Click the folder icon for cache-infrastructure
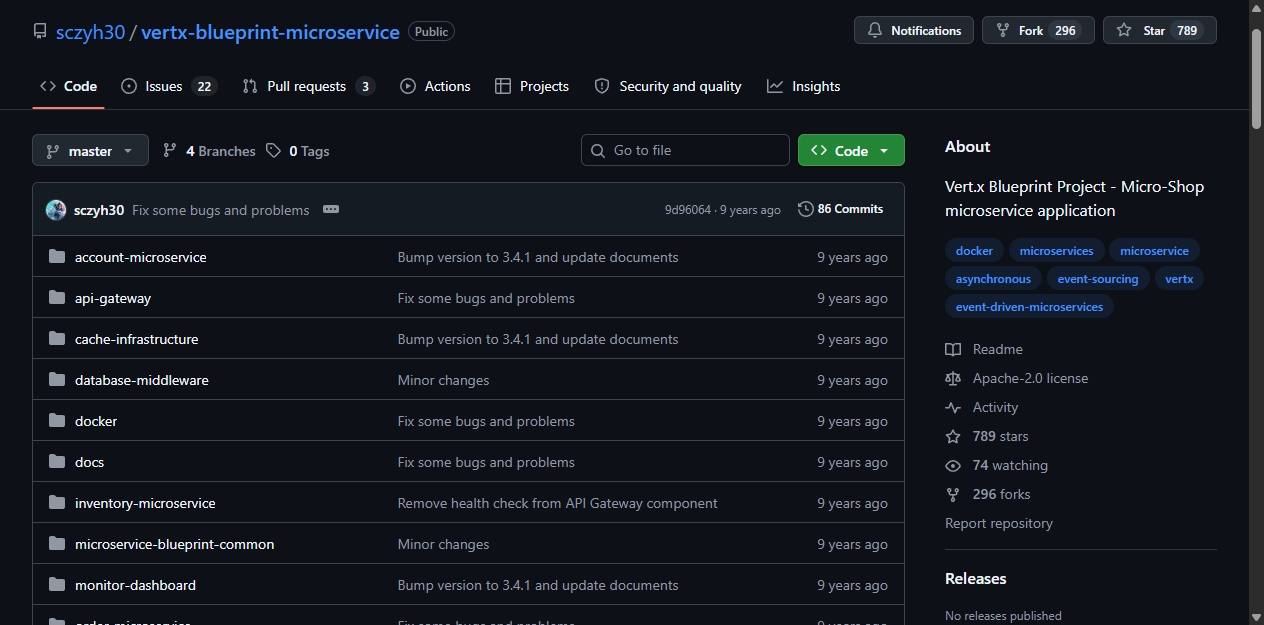 coord(57,339)
